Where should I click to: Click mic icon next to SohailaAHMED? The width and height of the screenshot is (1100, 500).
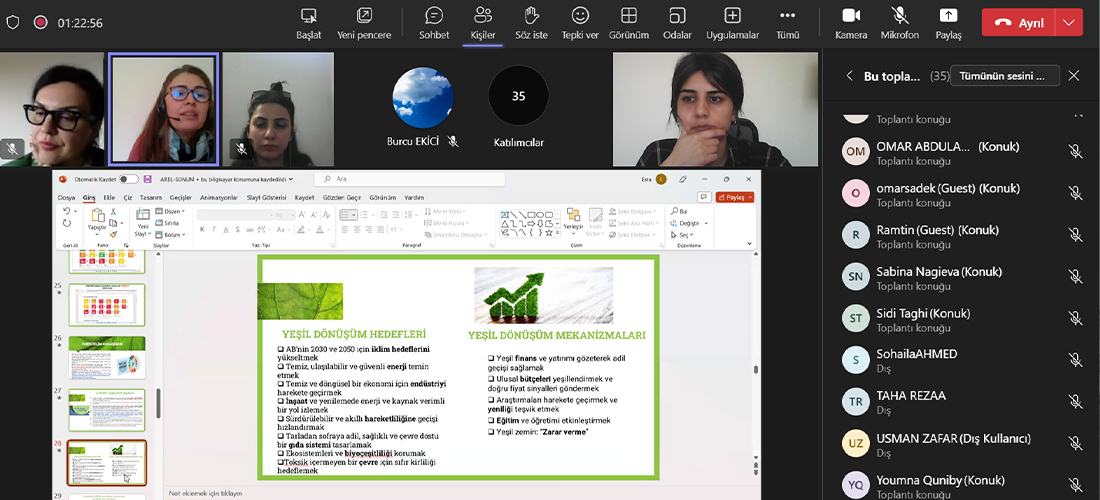1075,360
